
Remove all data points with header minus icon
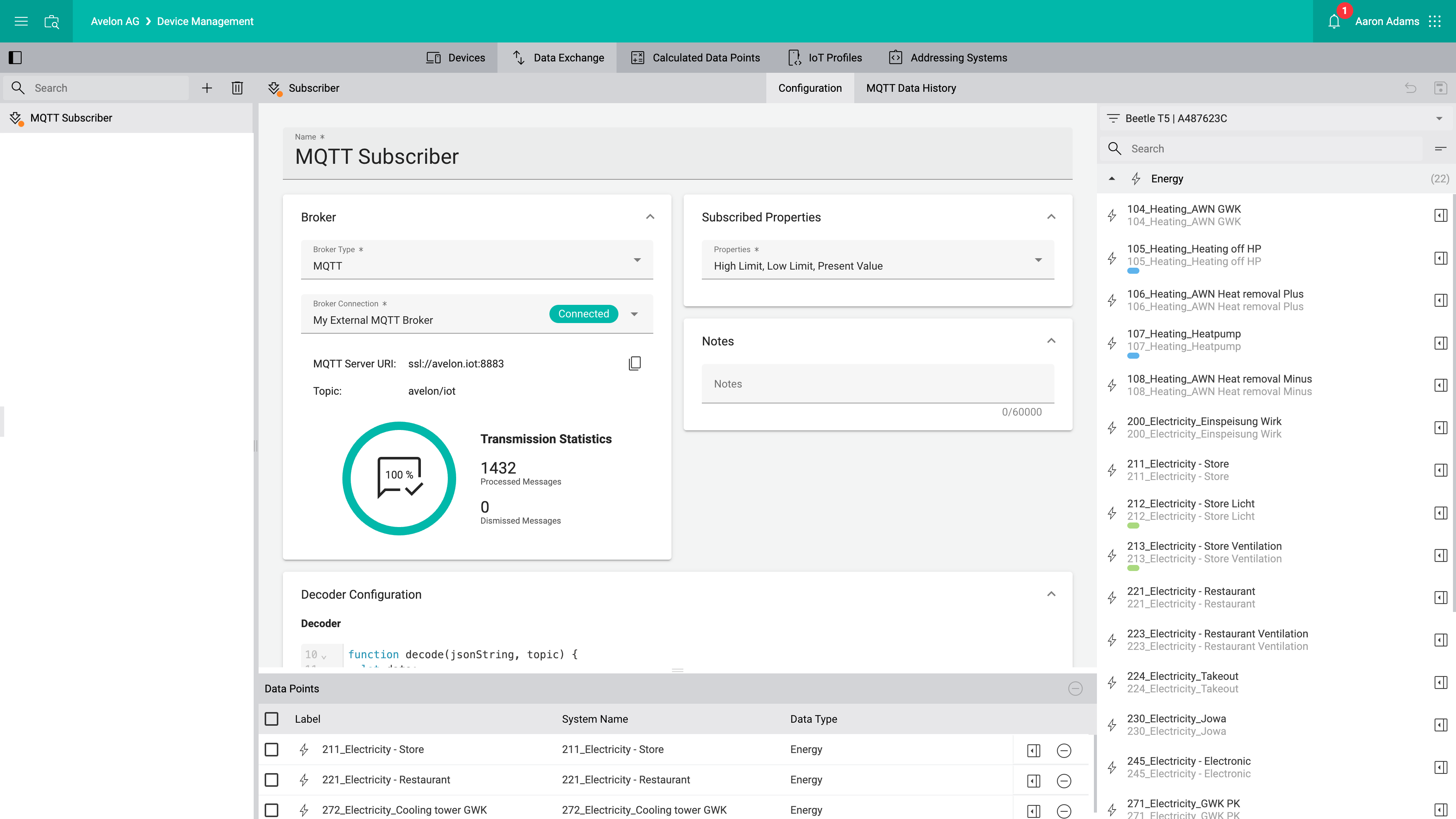coord(1075,689)
